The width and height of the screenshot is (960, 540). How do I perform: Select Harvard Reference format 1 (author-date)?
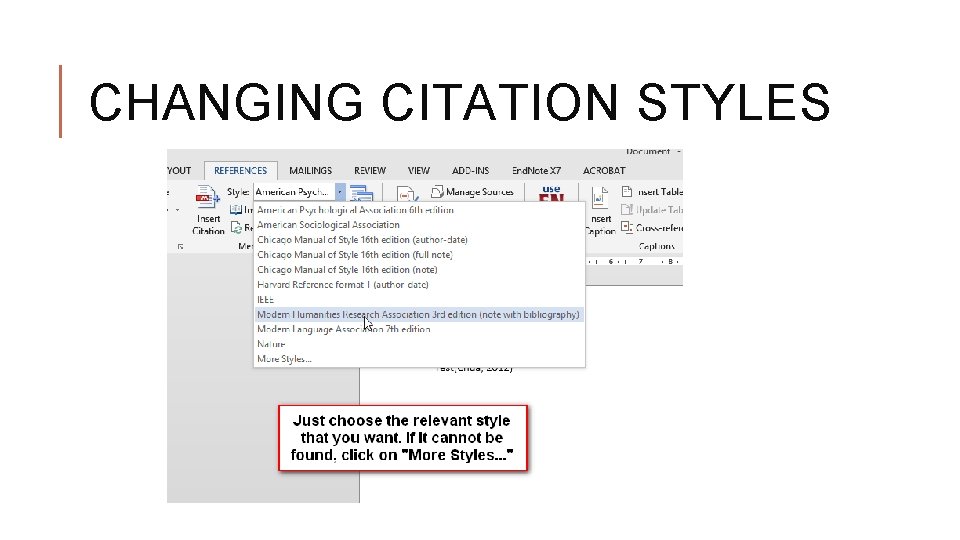coord(419,285)
